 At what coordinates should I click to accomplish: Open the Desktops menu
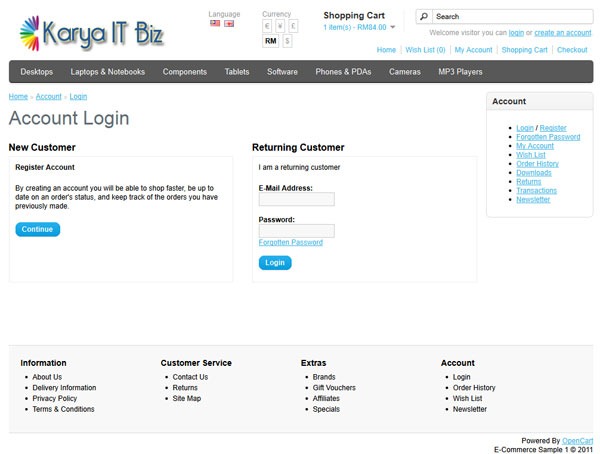[37, 72]
